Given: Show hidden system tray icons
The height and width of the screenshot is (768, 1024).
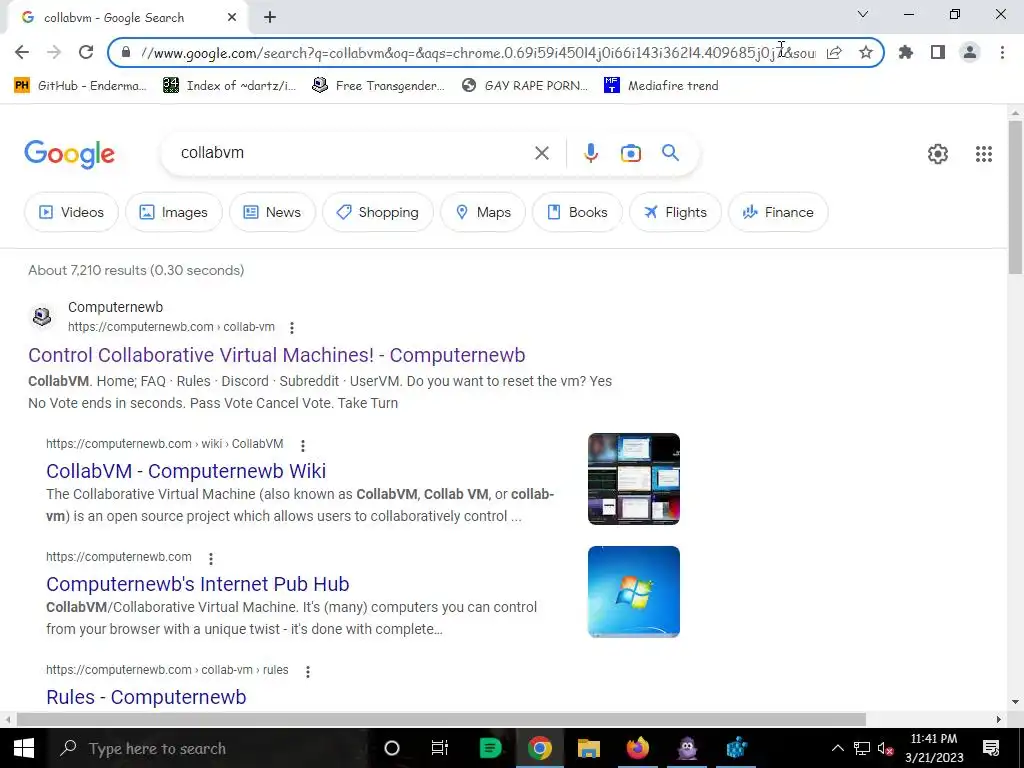Looking at the screenshot, I should pos(837,748).
